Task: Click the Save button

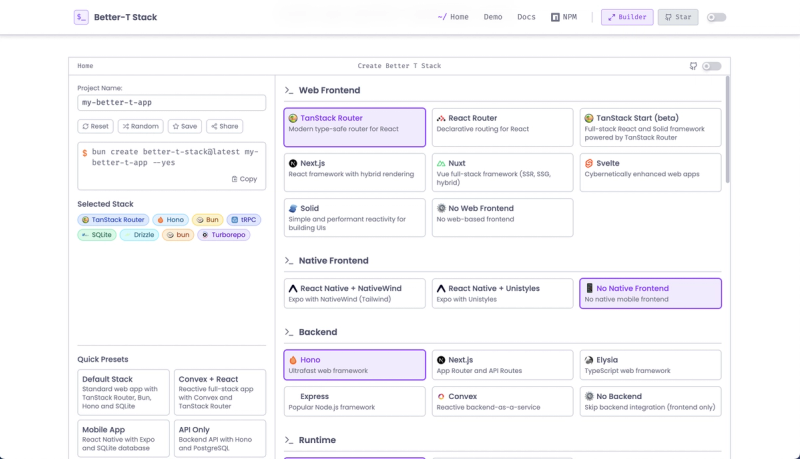Action: [x=185, y=126]
